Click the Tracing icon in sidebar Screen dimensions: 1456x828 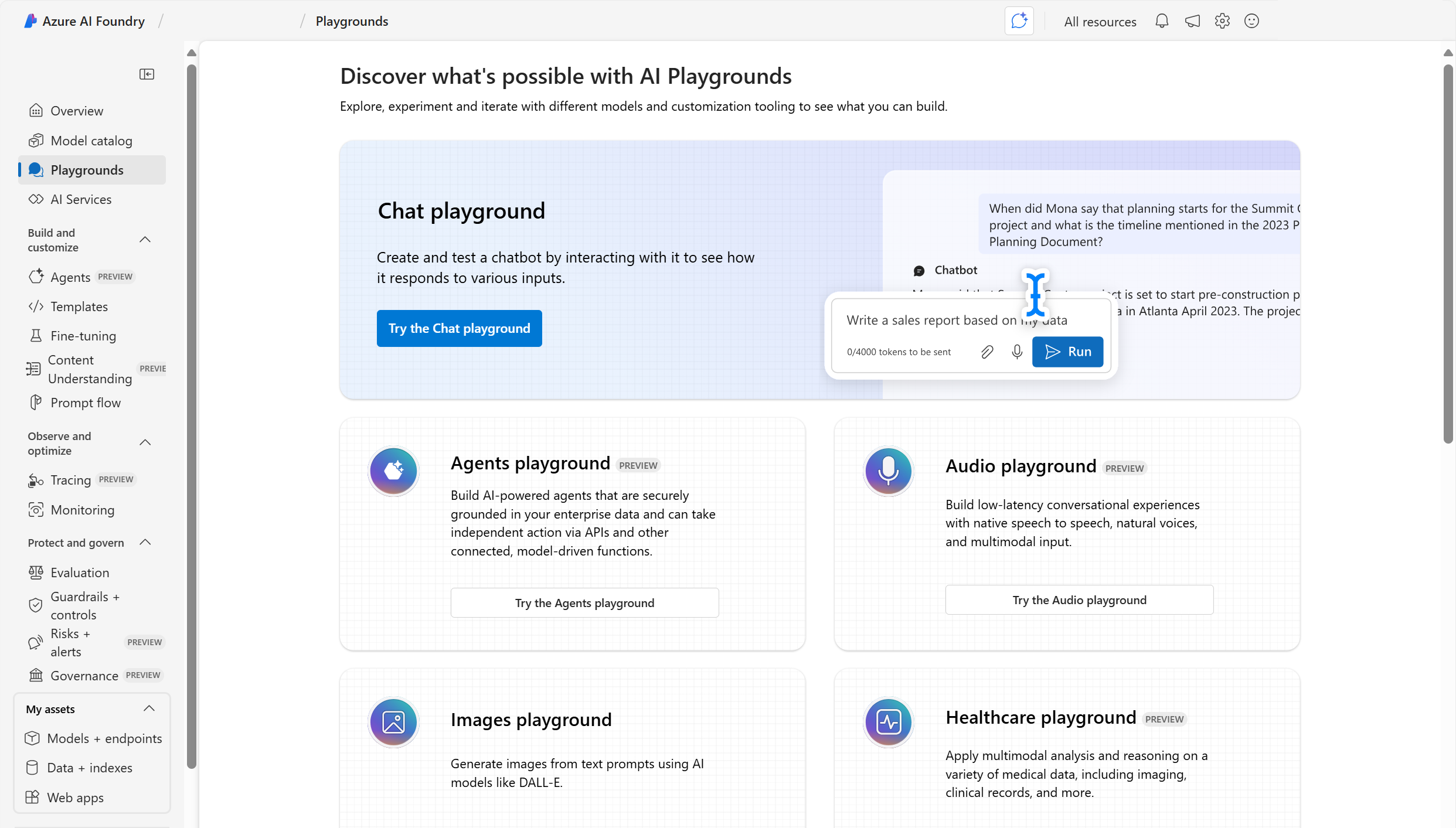click(36, 480)
